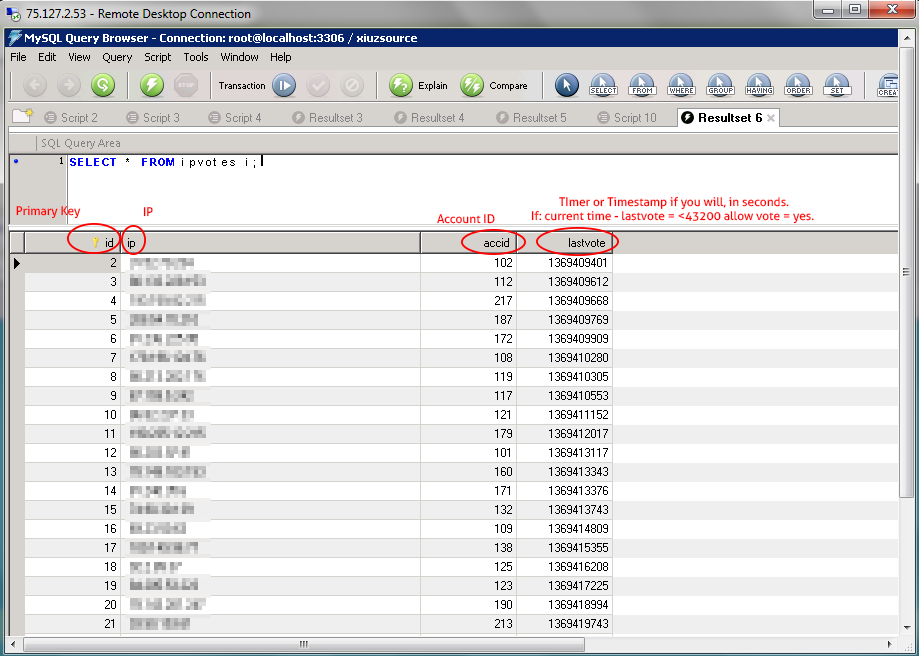The image size is (919, 656).
Task: Select lastvote cell 1369419743
Action: [564, 624]
